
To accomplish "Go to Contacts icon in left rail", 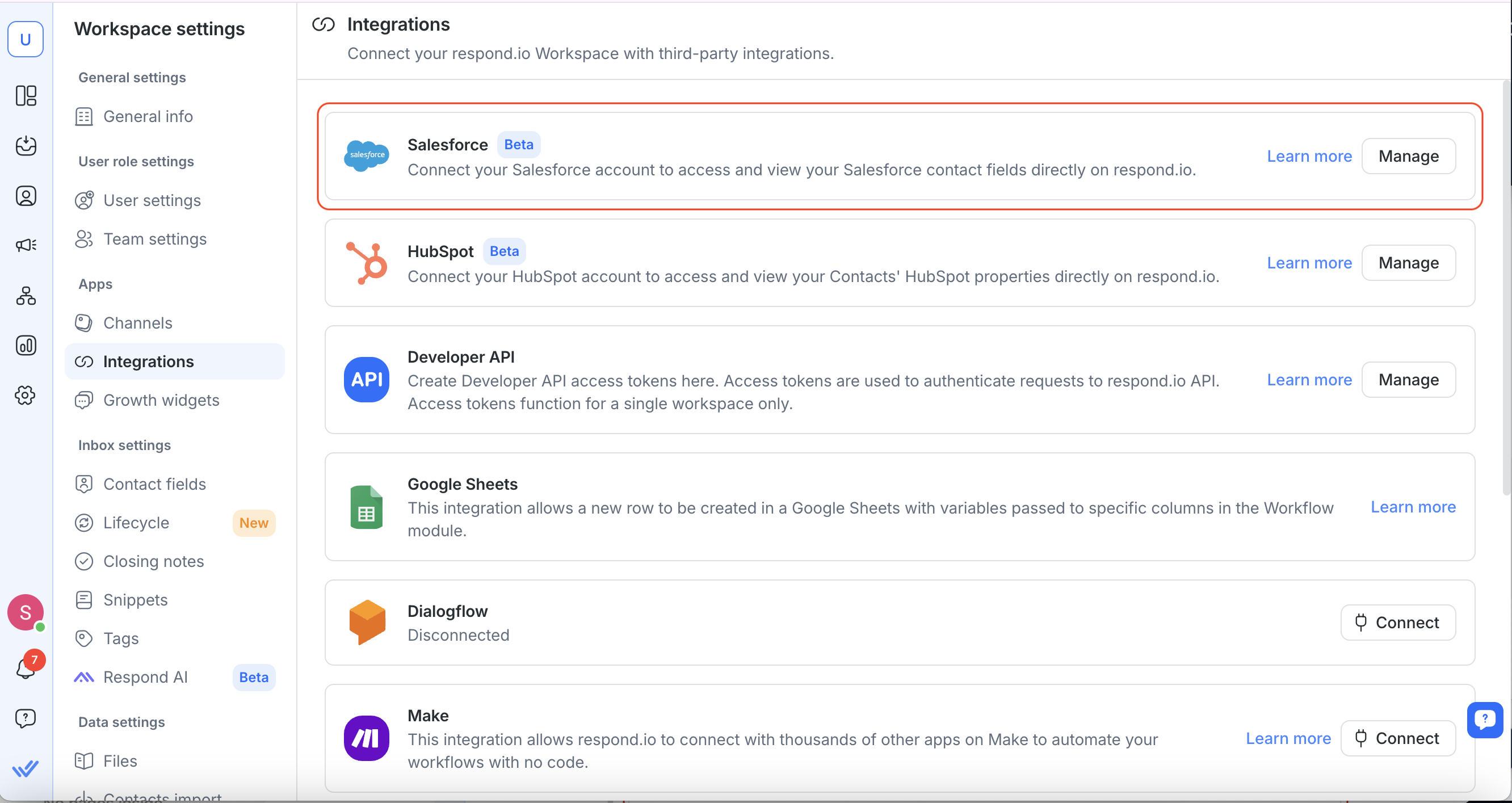I will (26, 195).
